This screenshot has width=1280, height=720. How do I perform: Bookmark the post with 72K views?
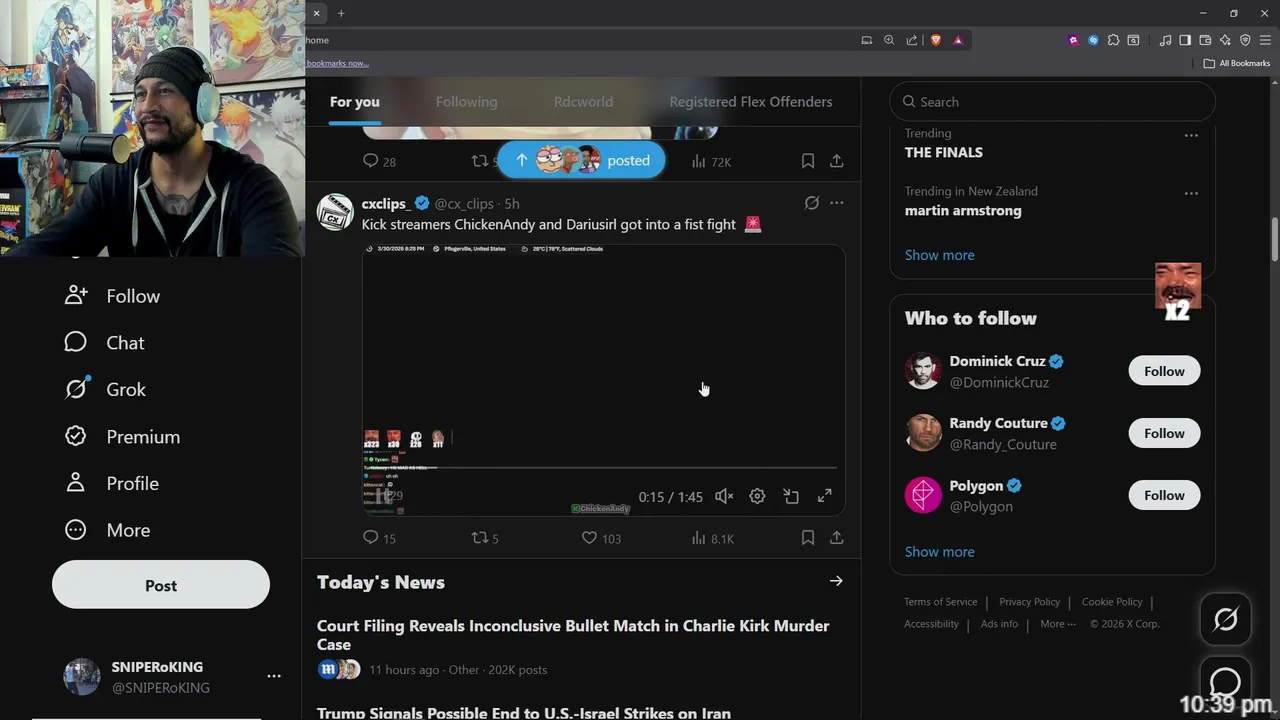coord(808,161)
